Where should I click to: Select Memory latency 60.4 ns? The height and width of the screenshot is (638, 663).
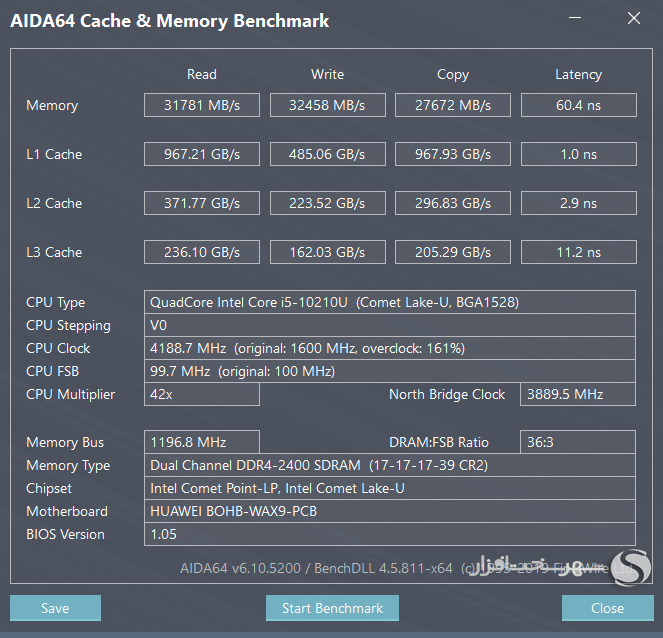(578, 105)
